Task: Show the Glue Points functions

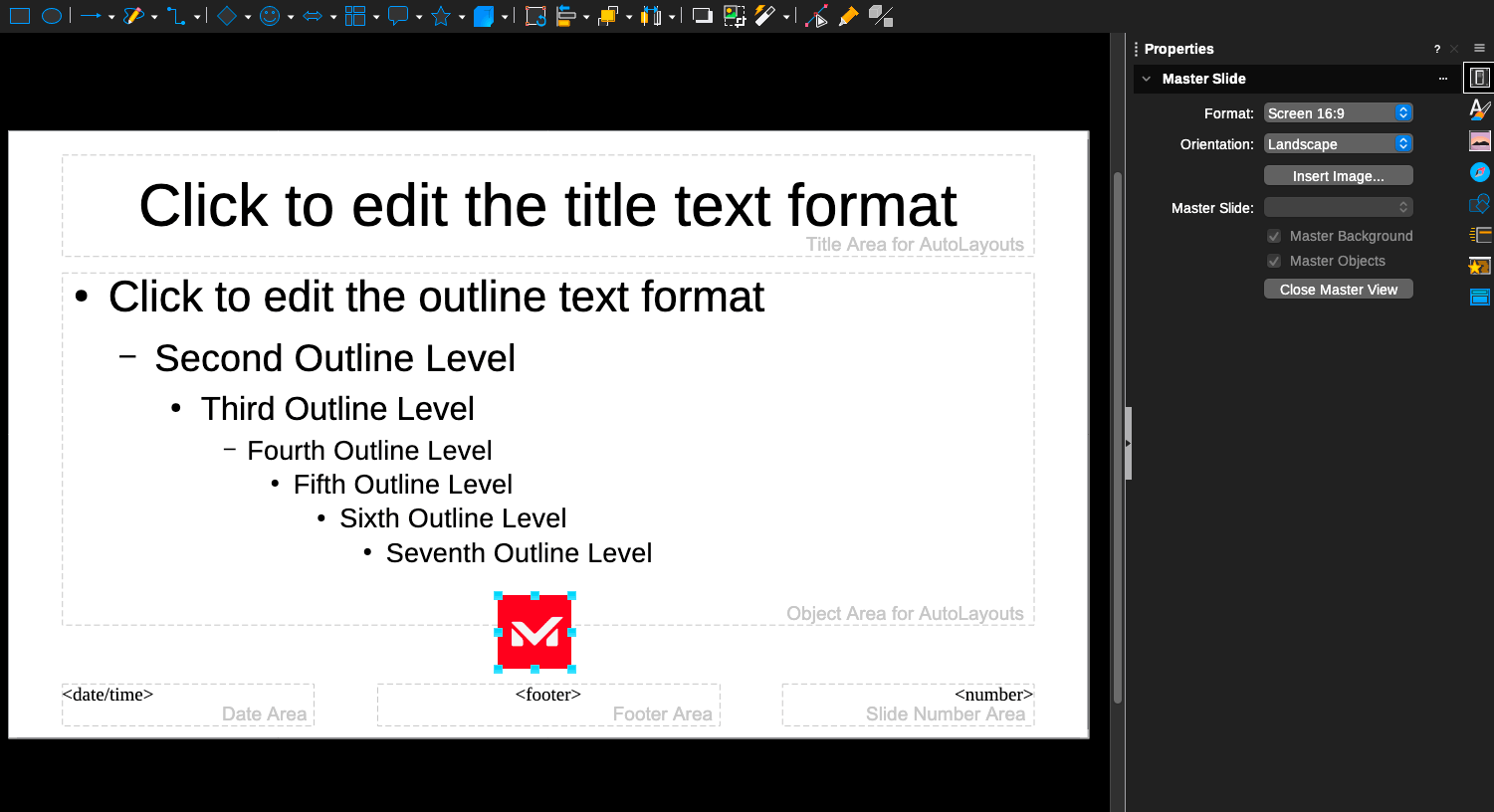Action: pos(848,16)
